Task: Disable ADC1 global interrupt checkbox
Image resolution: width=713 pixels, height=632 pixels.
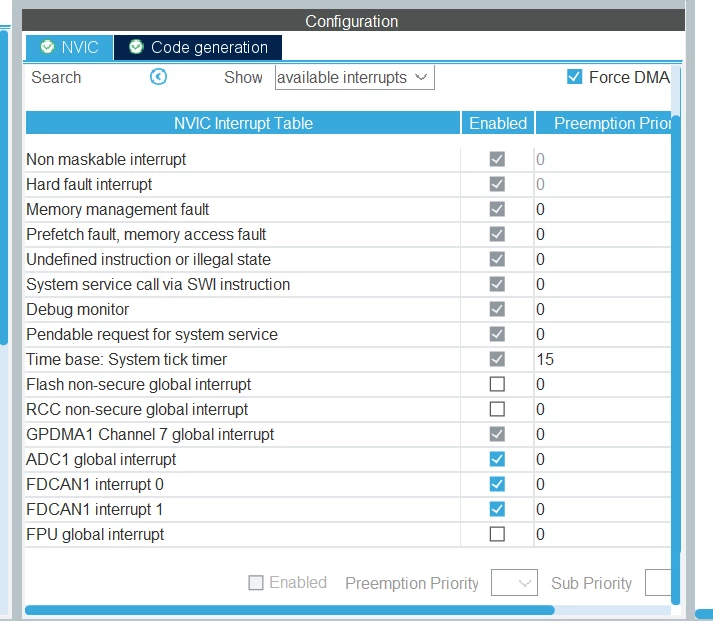Action: pos(497,459)
